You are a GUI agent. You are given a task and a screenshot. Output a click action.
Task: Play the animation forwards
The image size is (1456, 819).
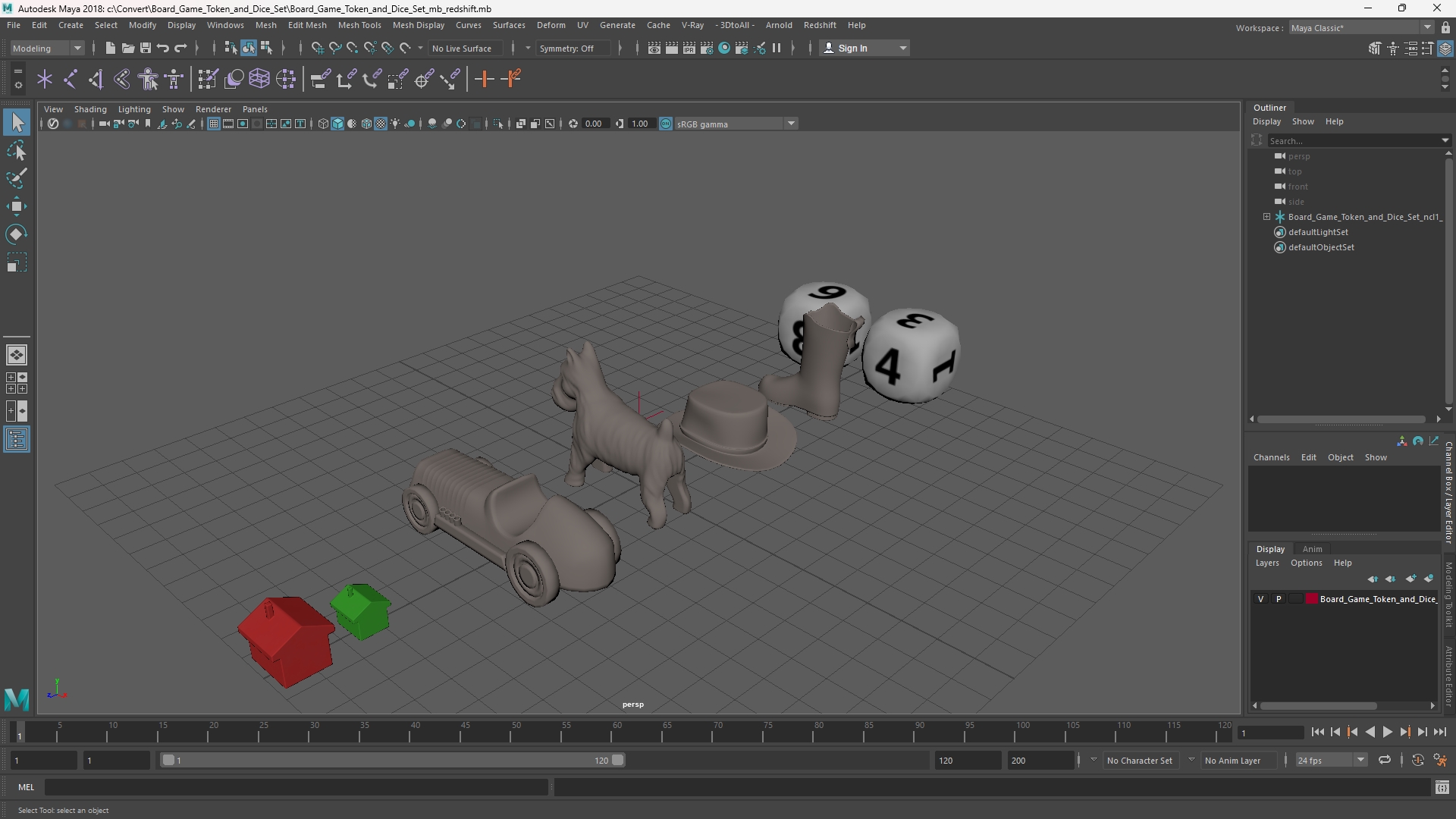pos(1387,732)
